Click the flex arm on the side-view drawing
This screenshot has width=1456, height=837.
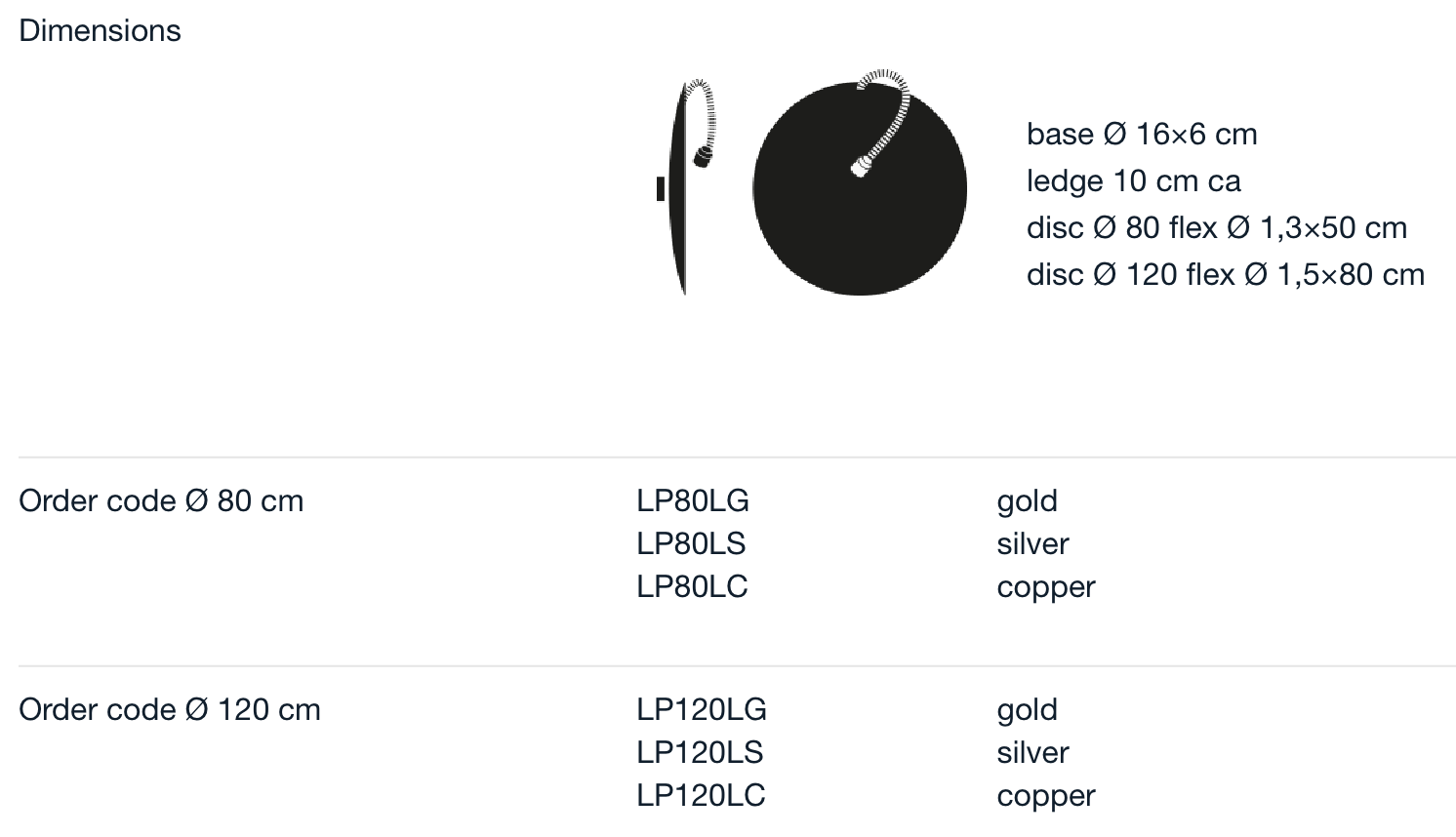point(703,122)
